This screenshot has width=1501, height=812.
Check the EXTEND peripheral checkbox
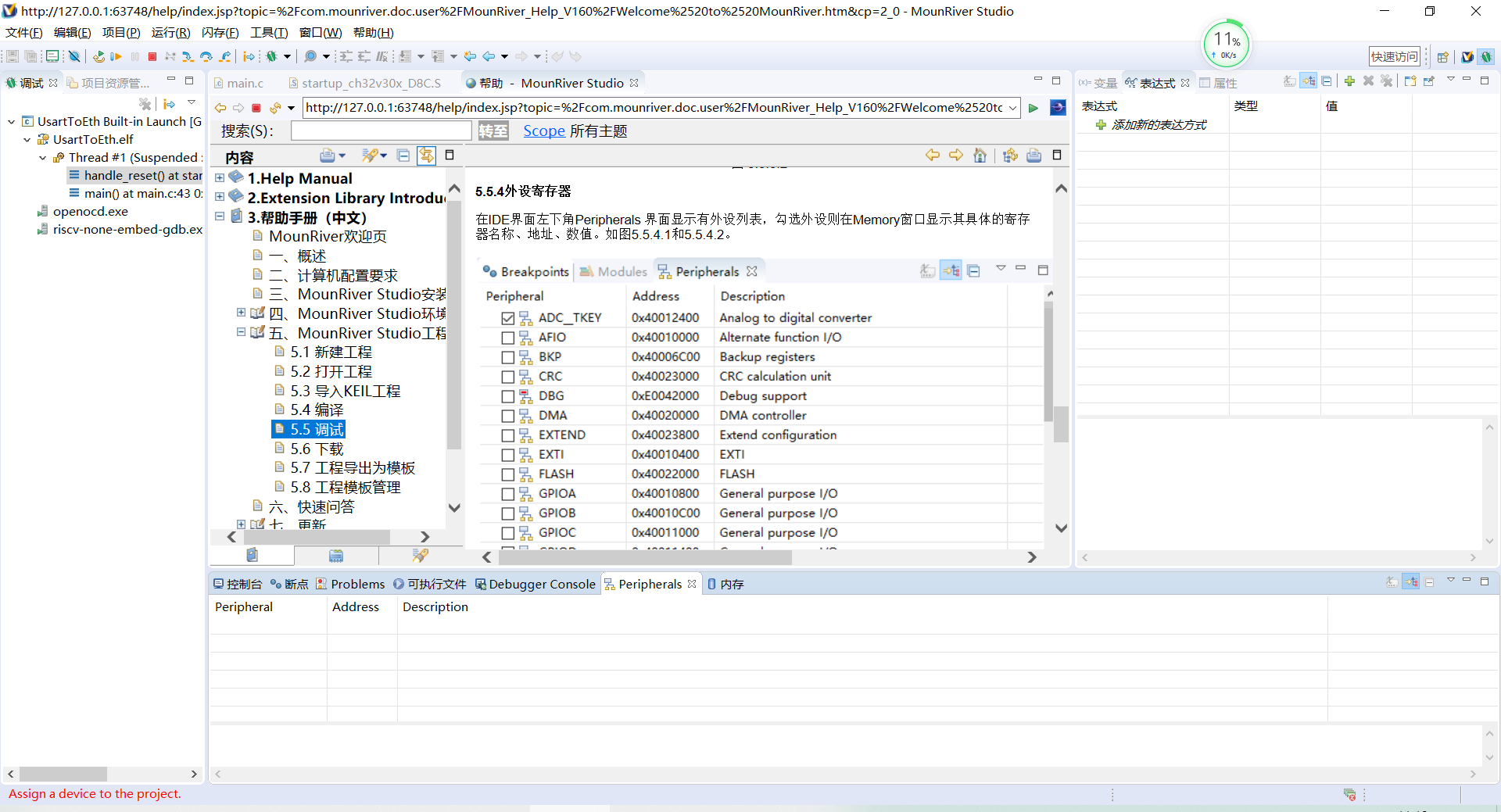[x=508, y=435]
